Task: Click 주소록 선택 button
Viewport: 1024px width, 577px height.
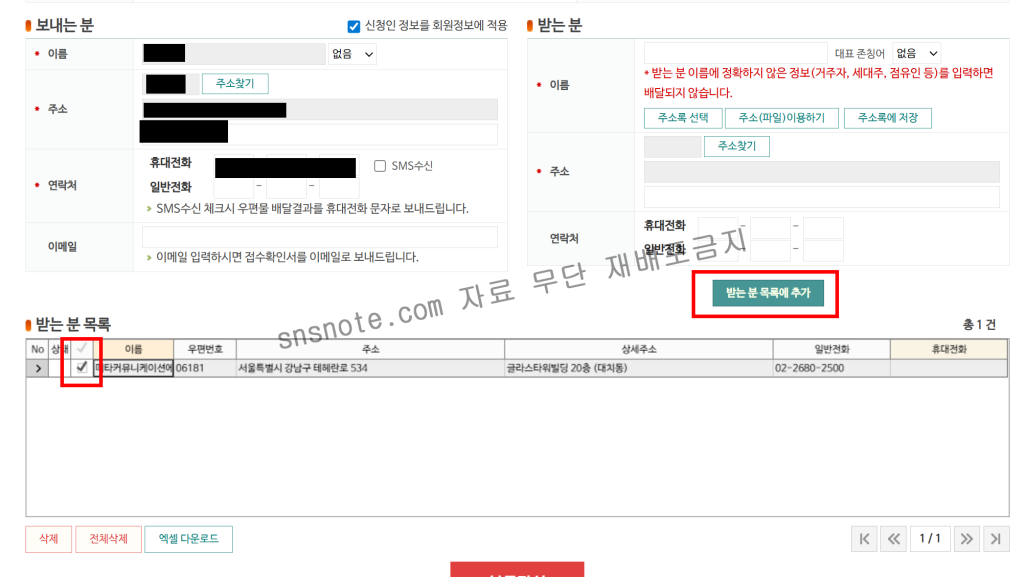Action: pyautogui.click(x=683, y=118)
